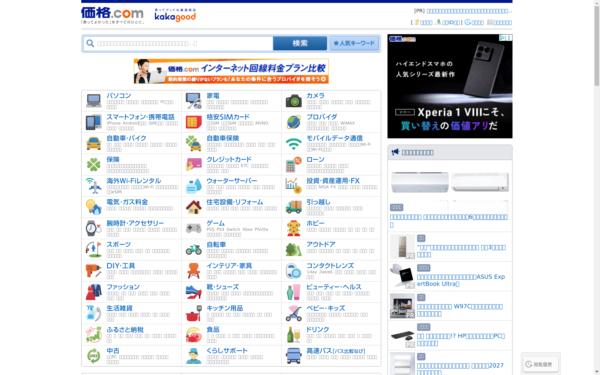Click the 食品 category link
Image resolution: width=600 pixels, height=375 pixels.
point(213,329)
